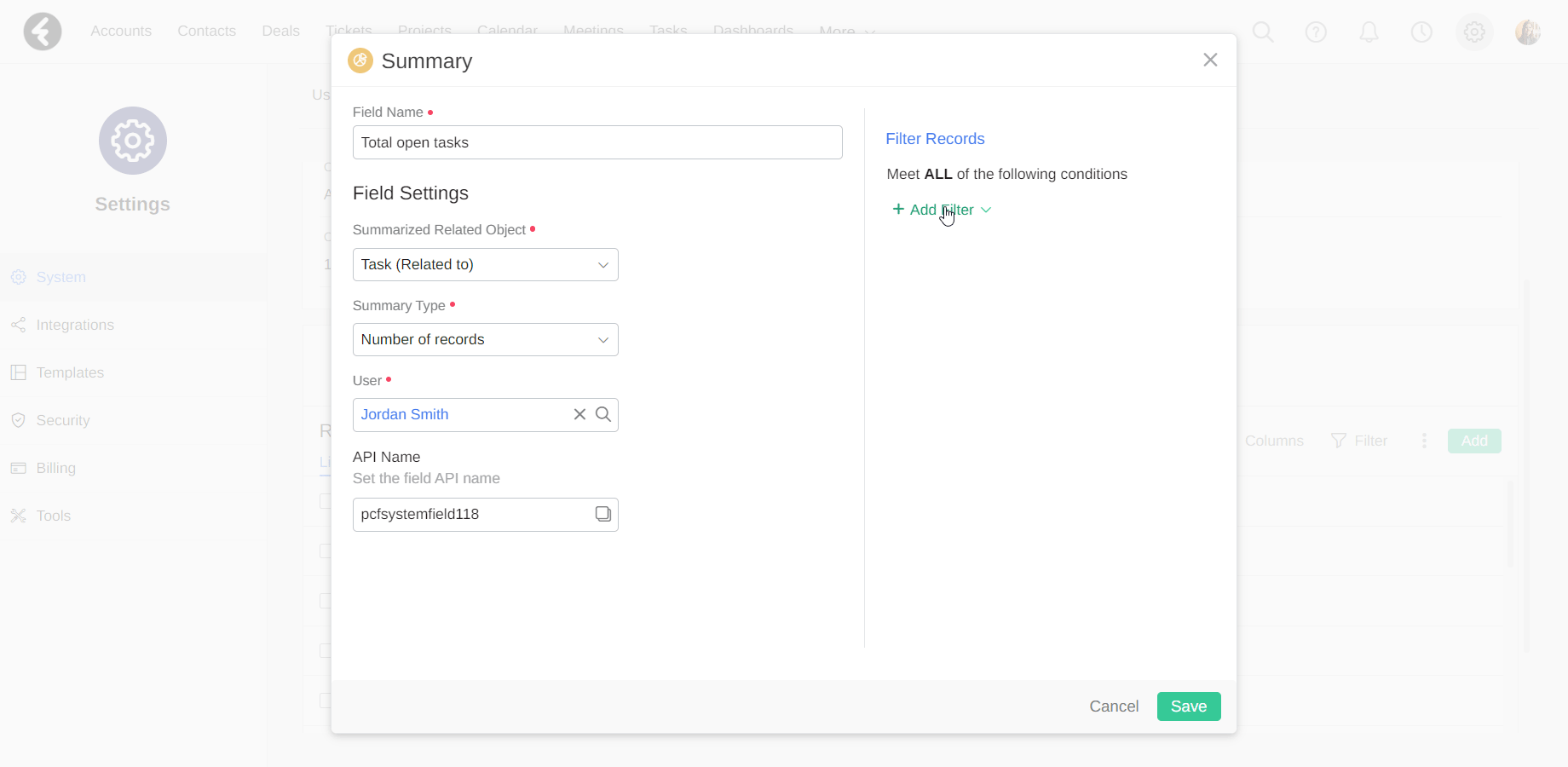Edit the Field Name input
Image resolution: width=1568 pixels, height=767 pixels.
(x=597, y=142)
